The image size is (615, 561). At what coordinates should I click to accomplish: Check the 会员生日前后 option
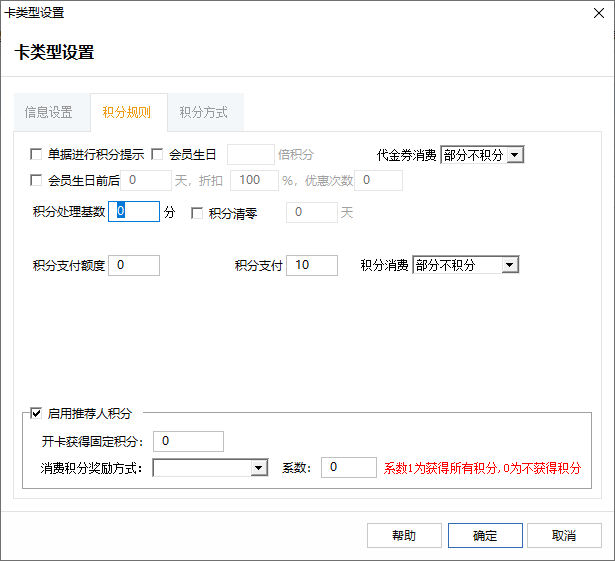pyautogui.click(x=36, y=180)
